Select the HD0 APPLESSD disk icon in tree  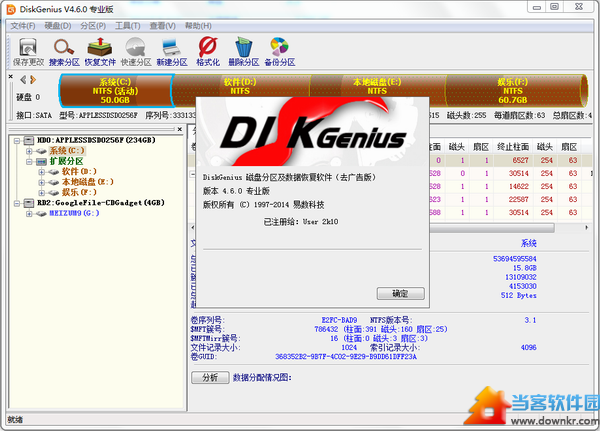click(29, 140)
